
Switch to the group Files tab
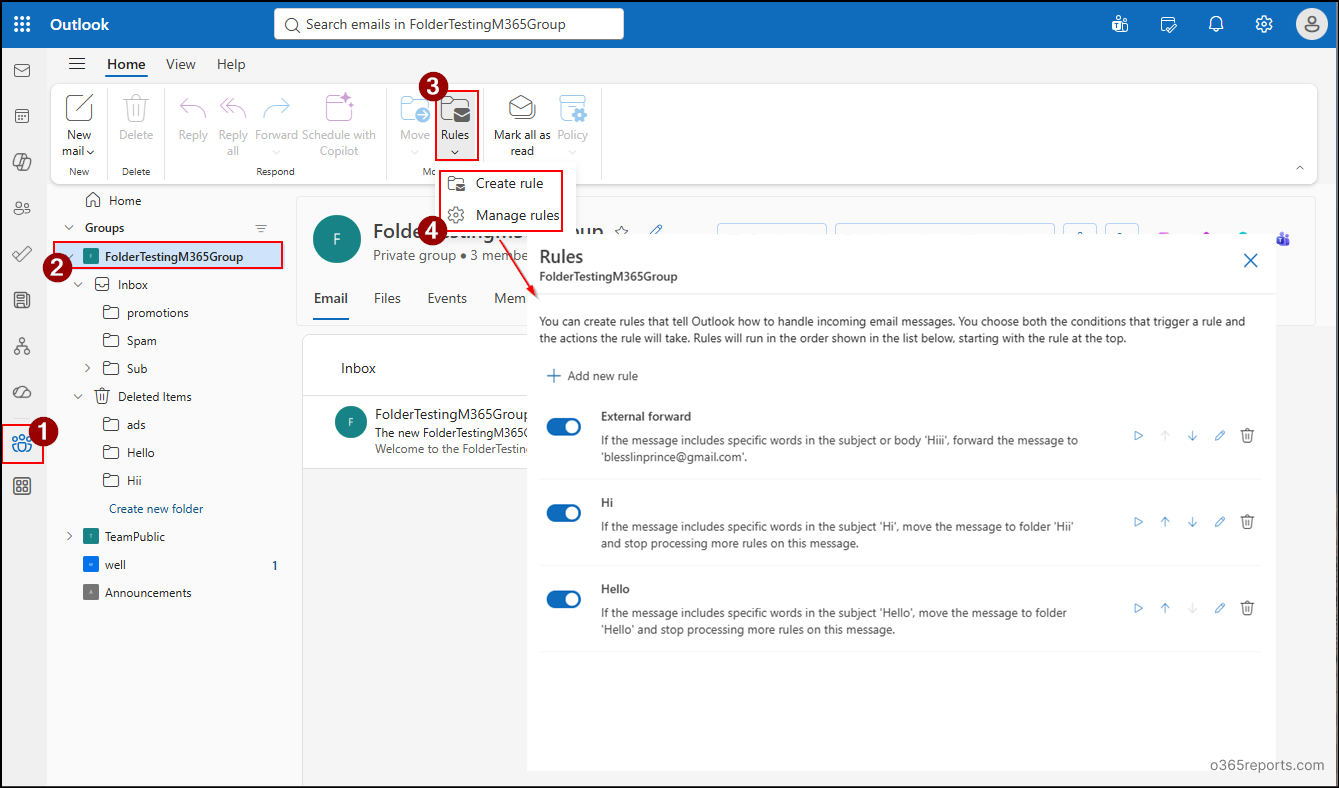click(387, 298)
